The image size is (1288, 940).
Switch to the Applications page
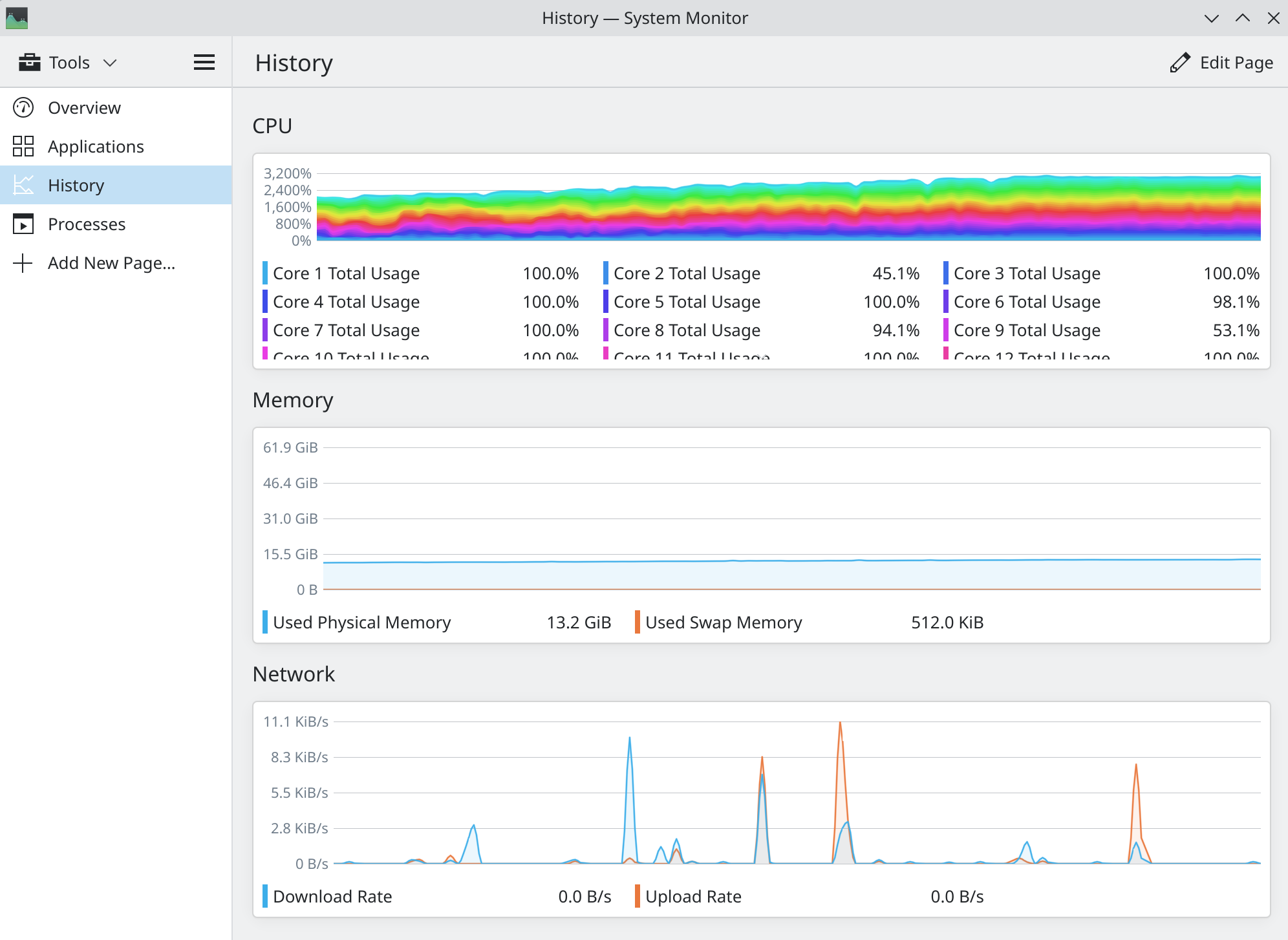pos(96,146)
